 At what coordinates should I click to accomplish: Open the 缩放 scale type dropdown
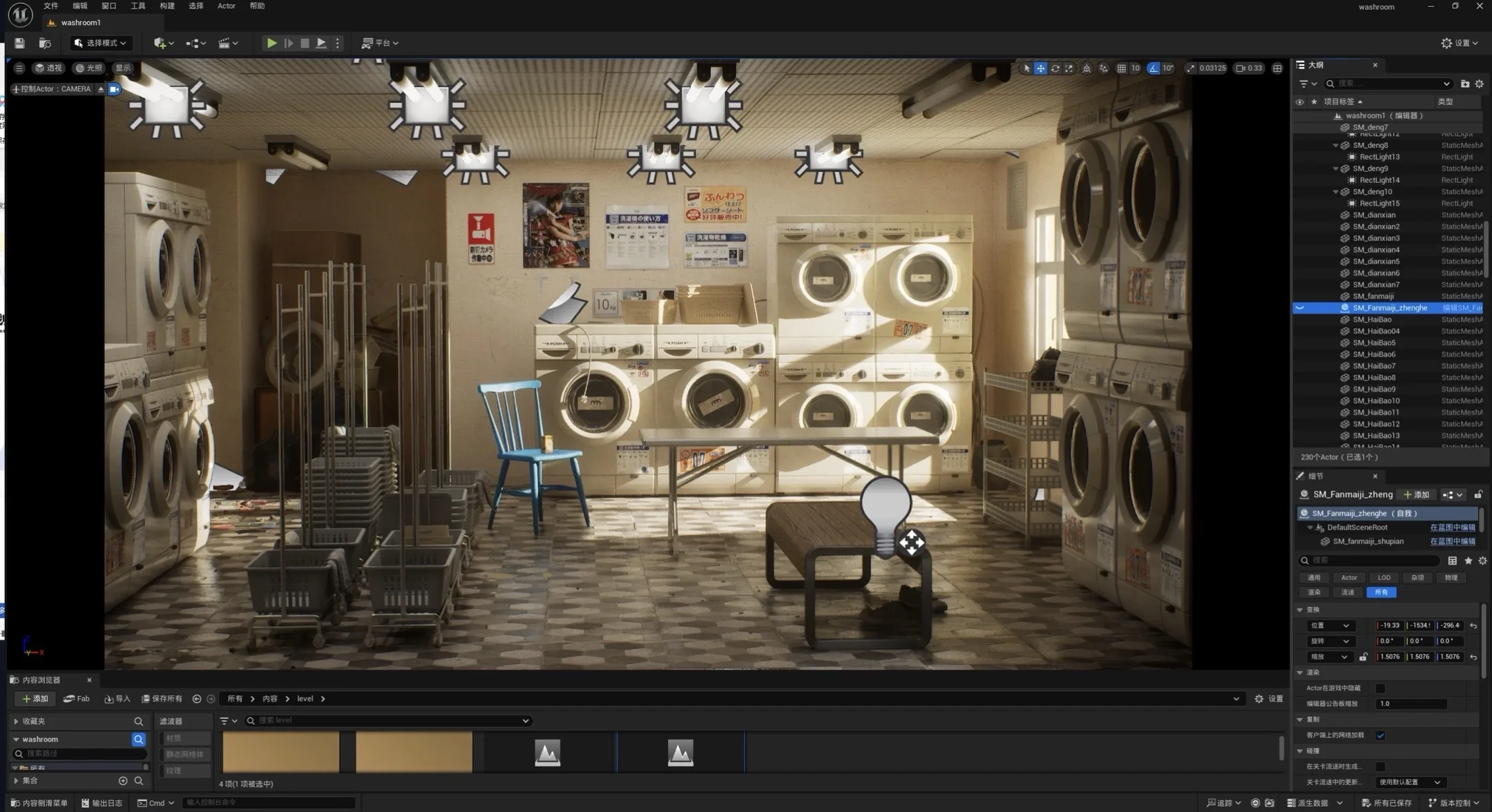click(x=1330, y=657)
